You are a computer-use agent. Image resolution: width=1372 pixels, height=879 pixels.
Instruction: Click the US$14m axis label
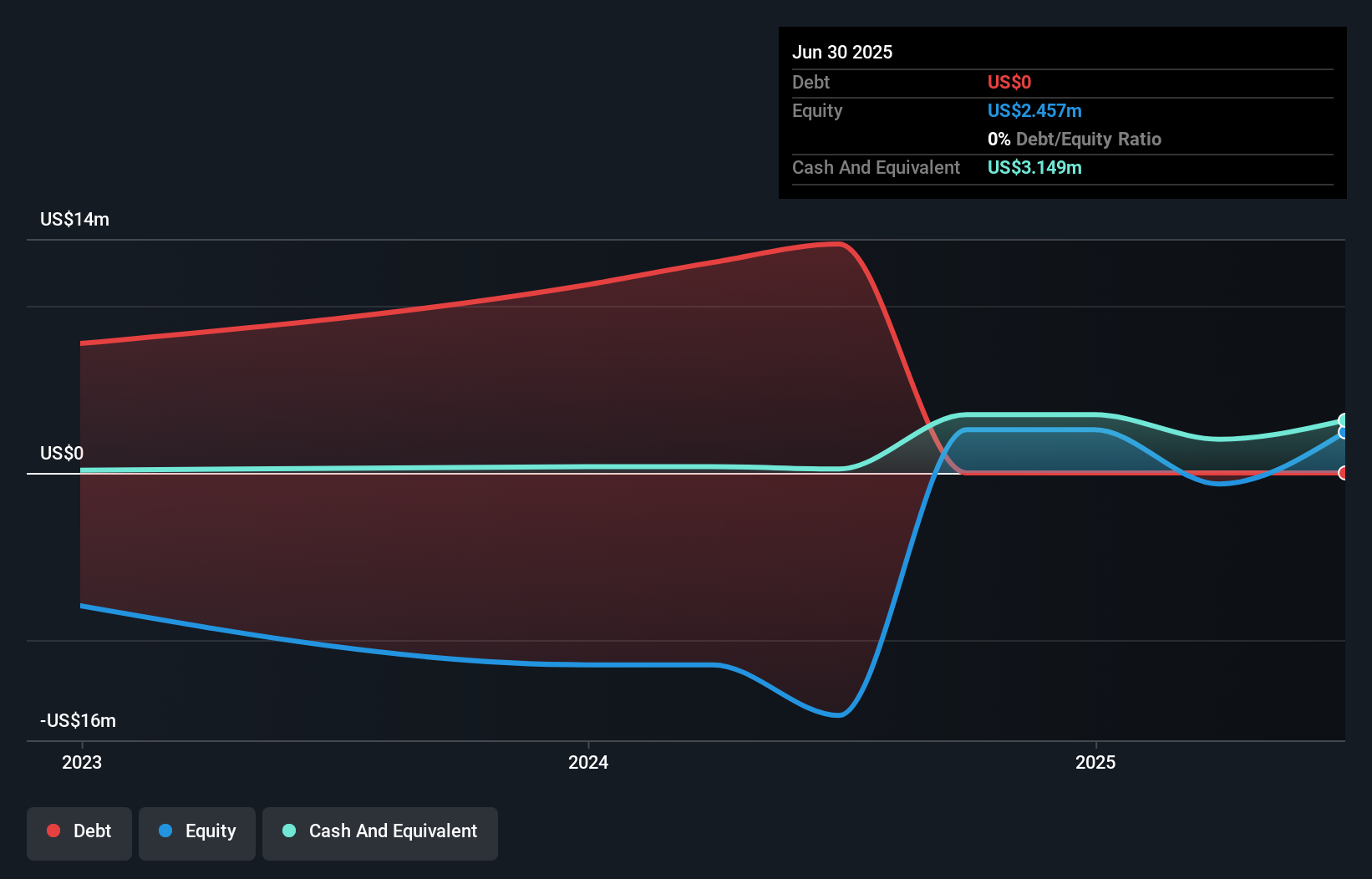pyautogui.click(x=74, y=219)
